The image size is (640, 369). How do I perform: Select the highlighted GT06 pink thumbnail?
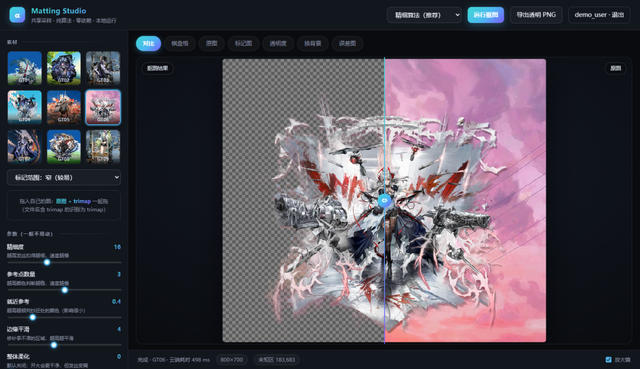pyautogui.click(x=103, y=107)
